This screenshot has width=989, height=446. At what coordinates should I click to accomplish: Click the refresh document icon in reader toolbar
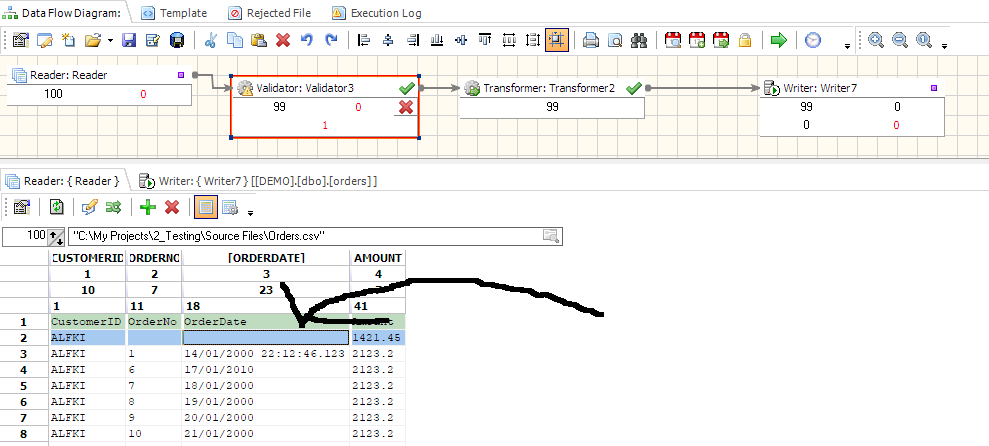point(57,207)
